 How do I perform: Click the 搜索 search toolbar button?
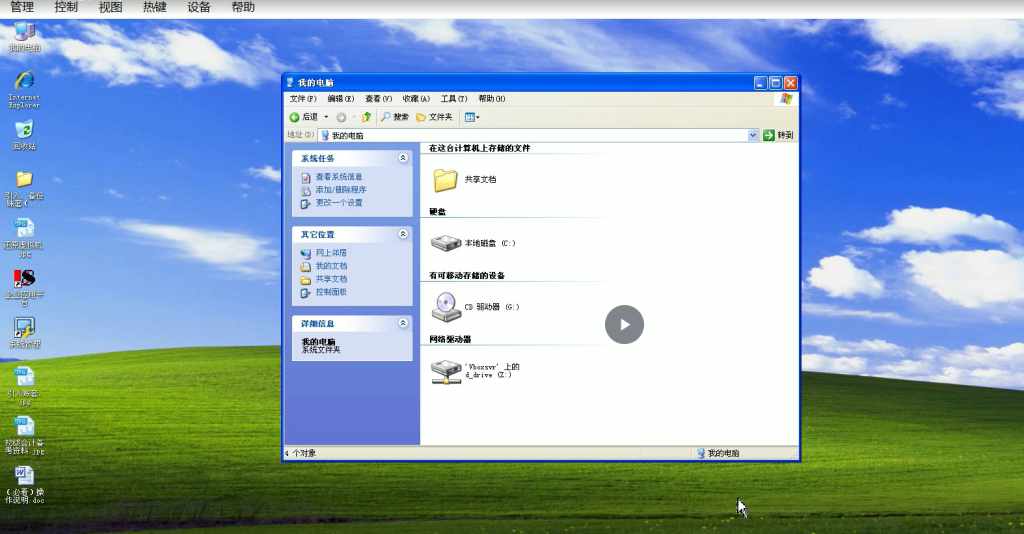click(x=394, y=117)
